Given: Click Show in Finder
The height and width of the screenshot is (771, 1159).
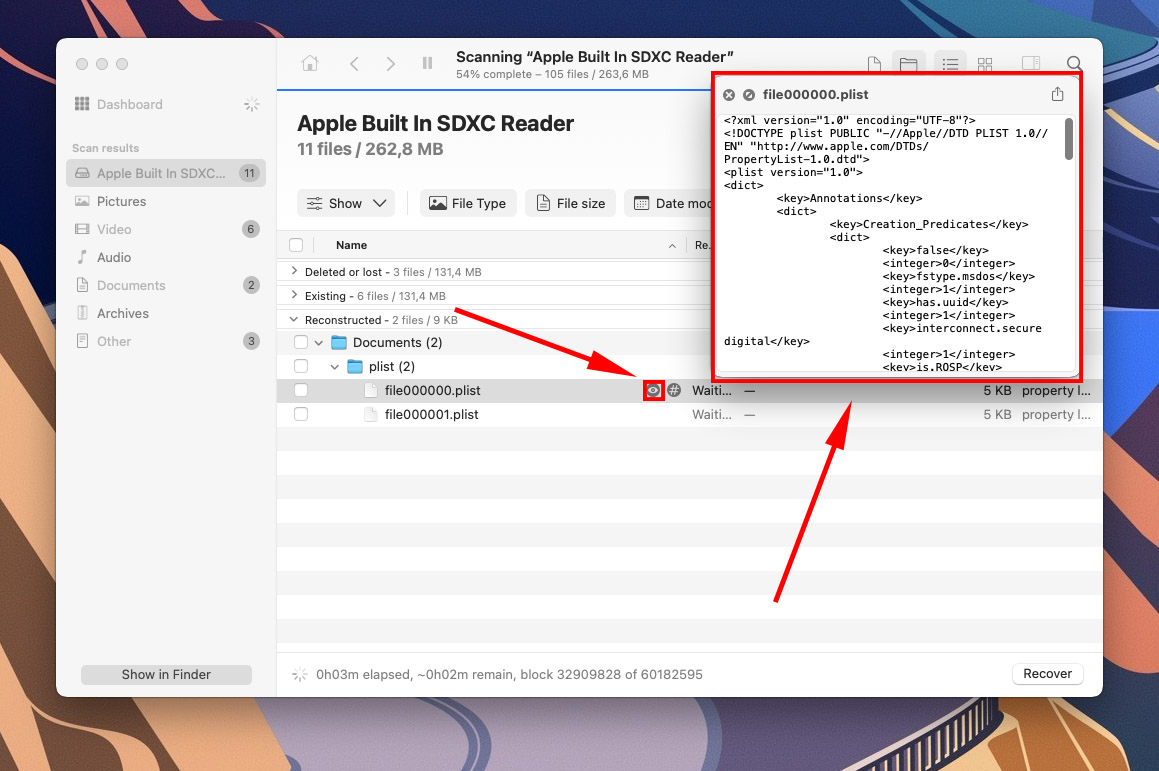Looking at the screenshot, I should coord(166,674).
